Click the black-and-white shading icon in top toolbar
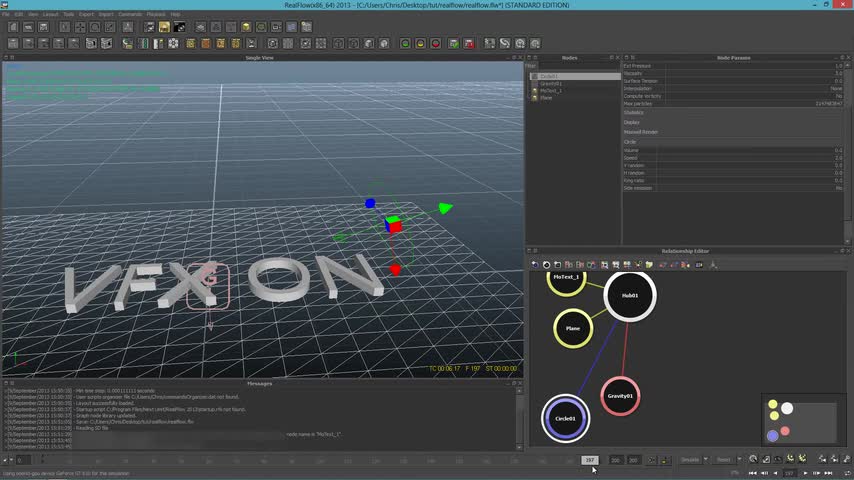Screen dimensions: 854x480 click(x=179, y=27)
